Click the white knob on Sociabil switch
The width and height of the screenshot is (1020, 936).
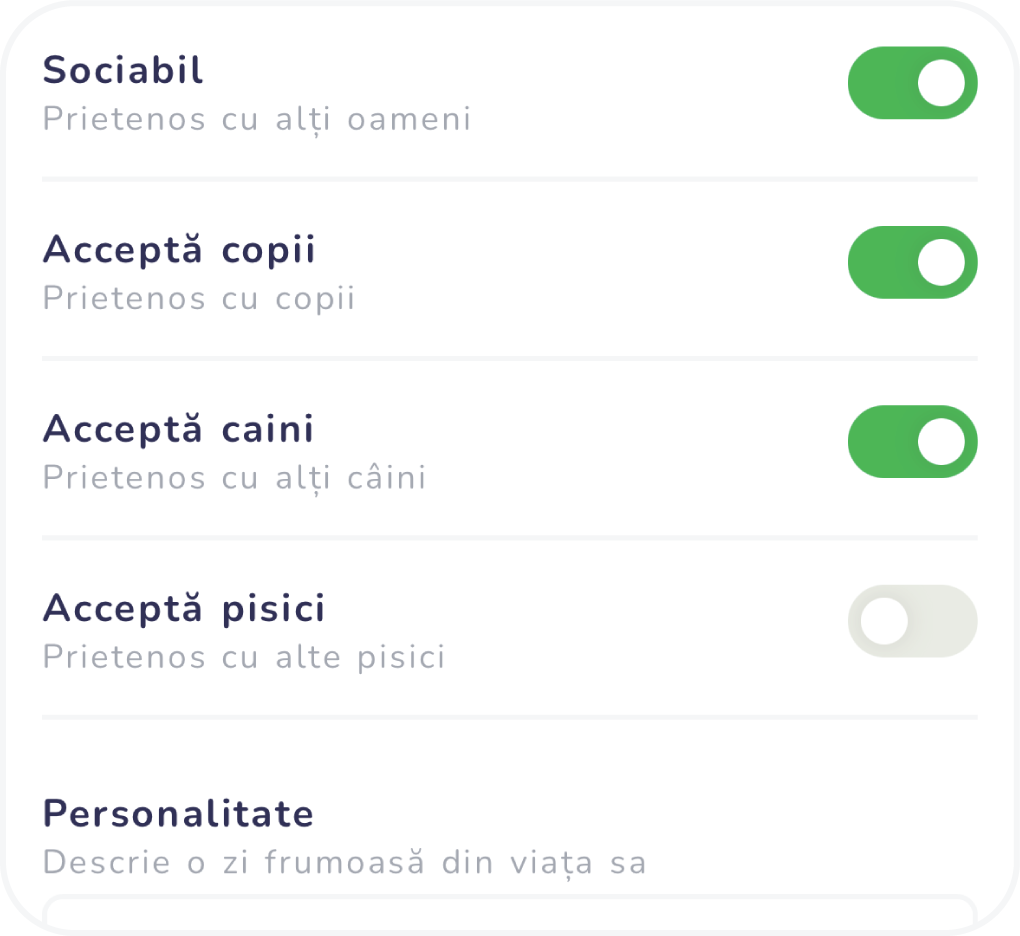pos(942,83)
